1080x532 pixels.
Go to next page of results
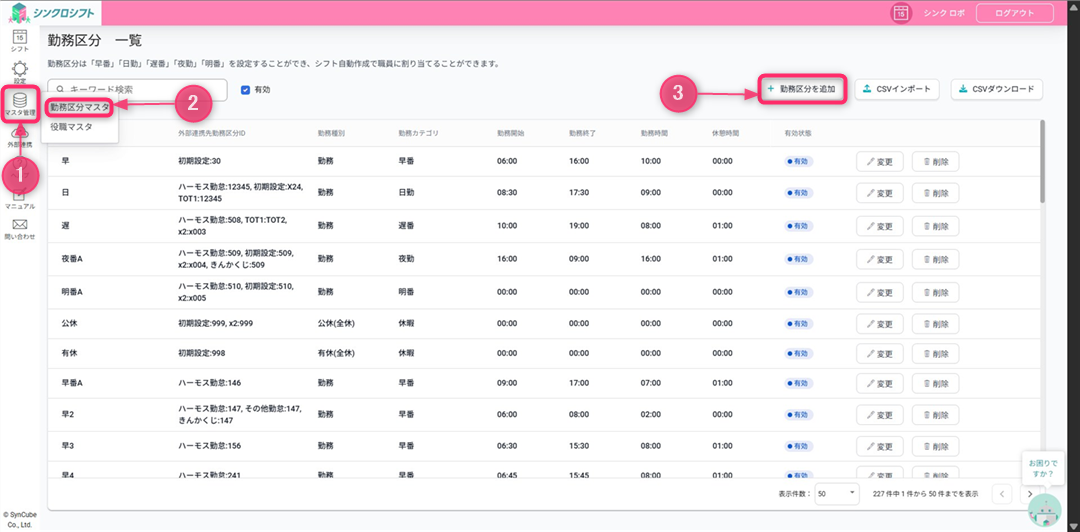1029,493
